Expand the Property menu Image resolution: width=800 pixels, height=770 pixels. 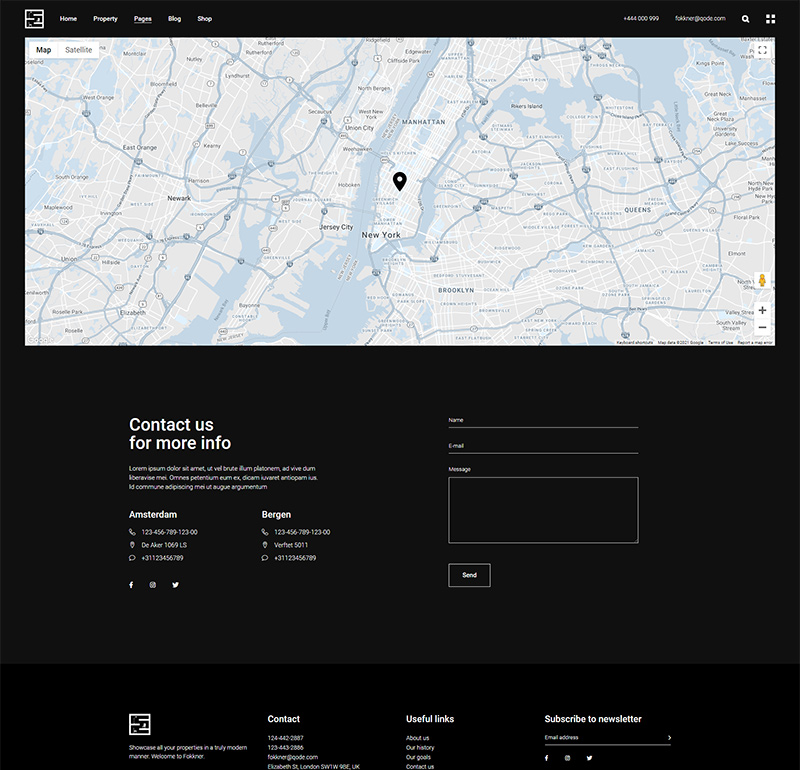point(105,19)
